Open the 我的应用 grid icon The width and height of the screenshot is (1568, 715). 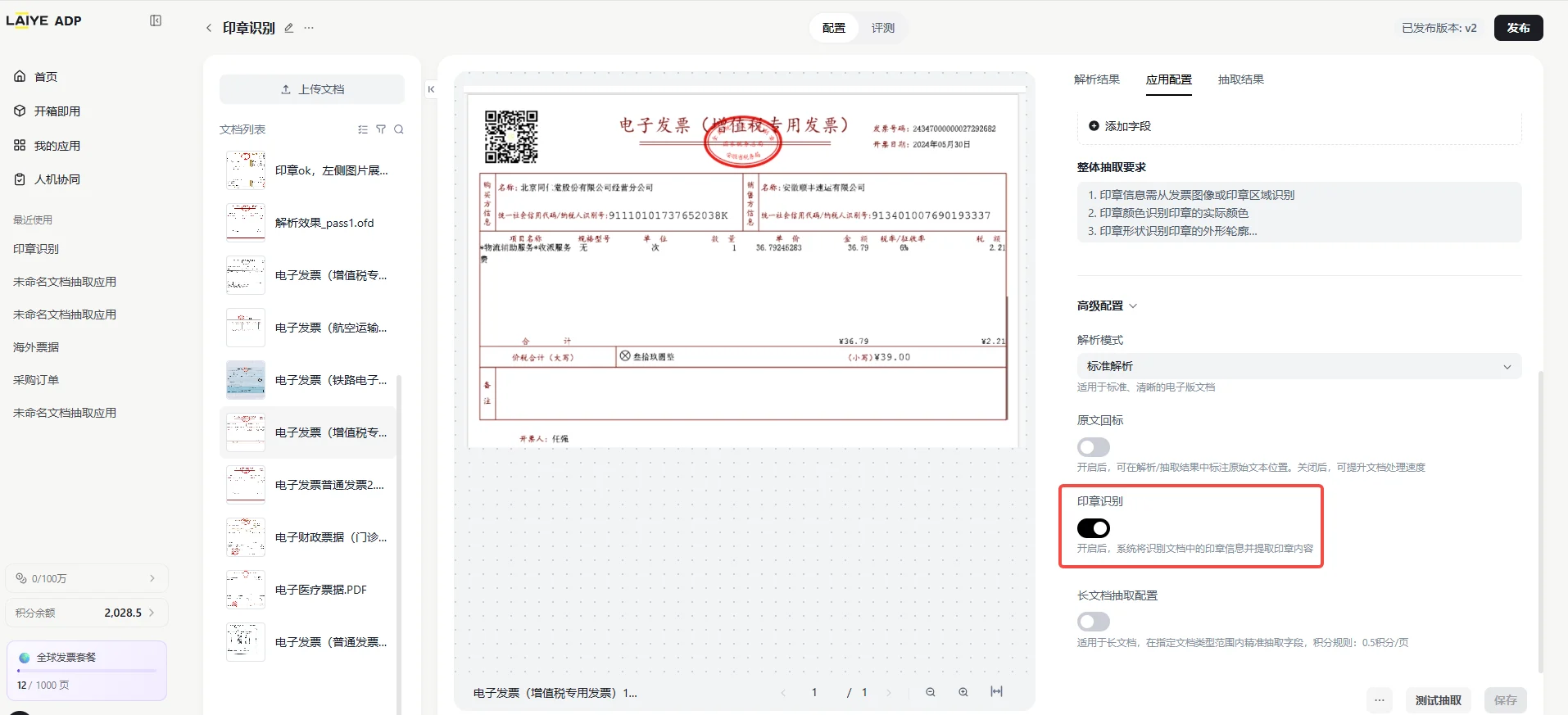(x=20, y=145)
